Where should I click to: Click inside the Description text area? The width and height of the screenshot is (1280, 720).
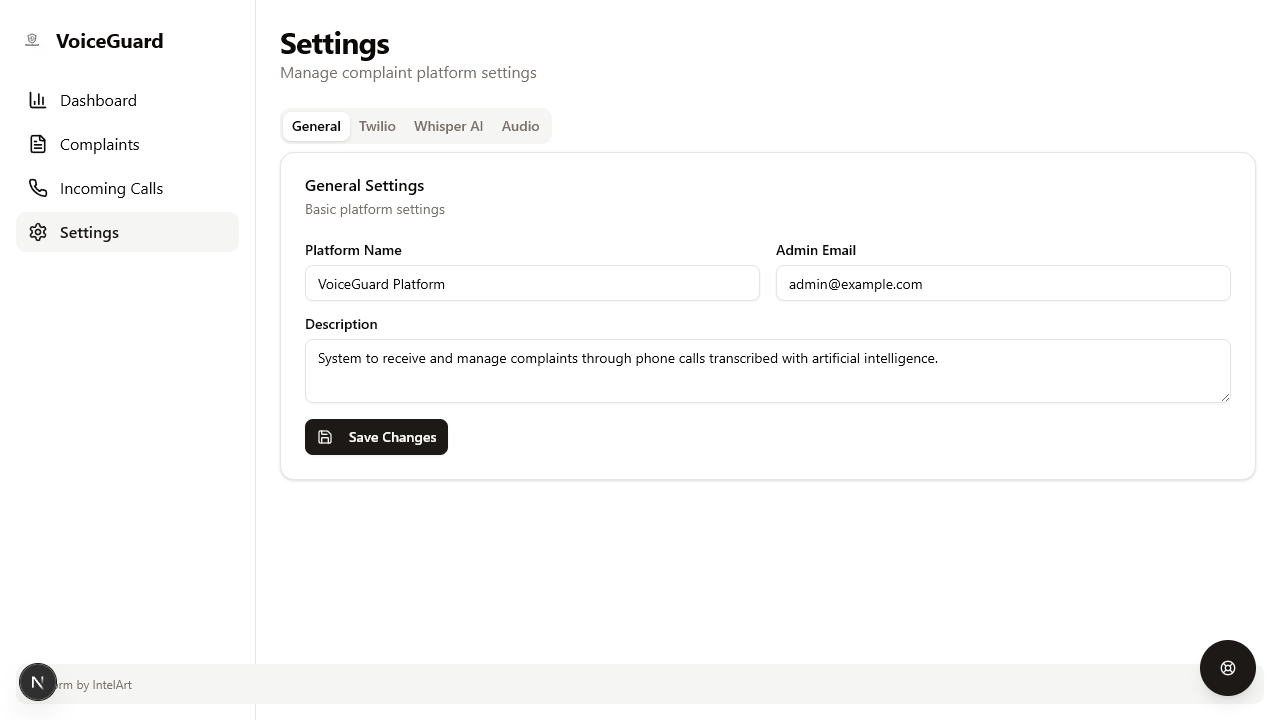click(x=767, y=371)
